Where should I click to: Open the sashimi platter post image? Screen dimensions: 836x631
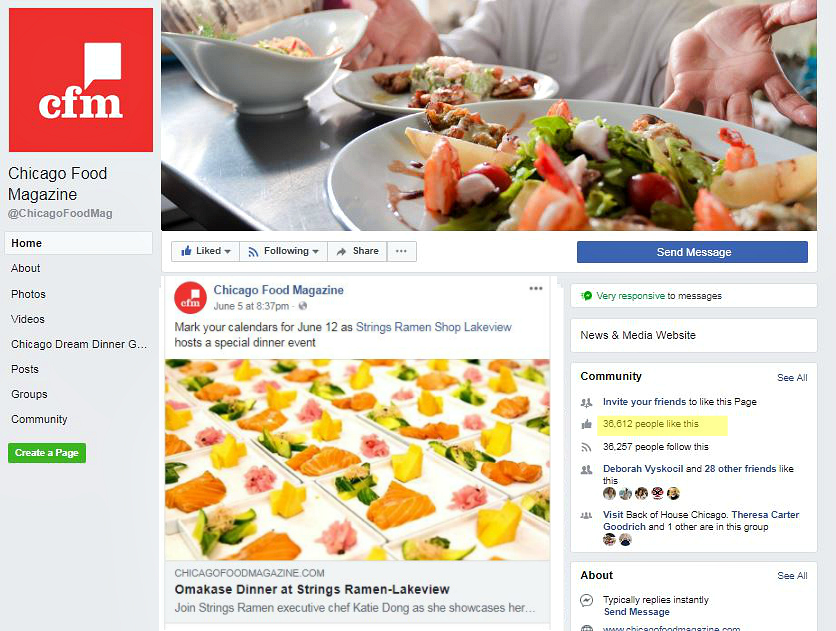(x=357, y=460)
